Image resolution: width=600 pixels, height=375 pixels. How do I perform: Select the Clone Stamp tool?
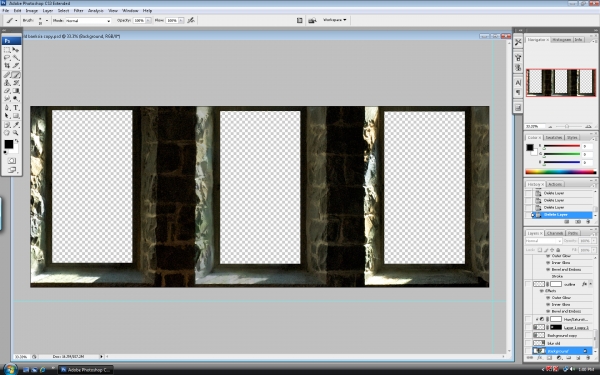[x=7, y=83]
